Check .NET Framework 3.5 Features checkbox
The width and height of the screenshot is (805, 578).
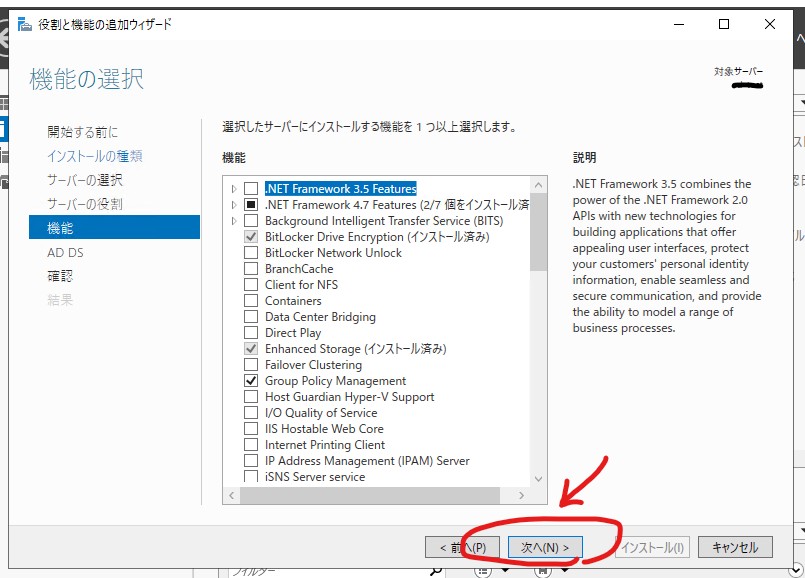click(x=251, y=189)
